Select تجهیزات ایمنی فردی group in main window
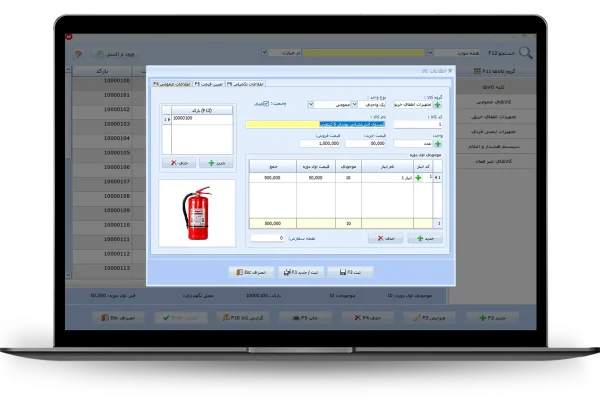Image resolution: width=600 pixels, height=400 pixels. pos(493,131)
